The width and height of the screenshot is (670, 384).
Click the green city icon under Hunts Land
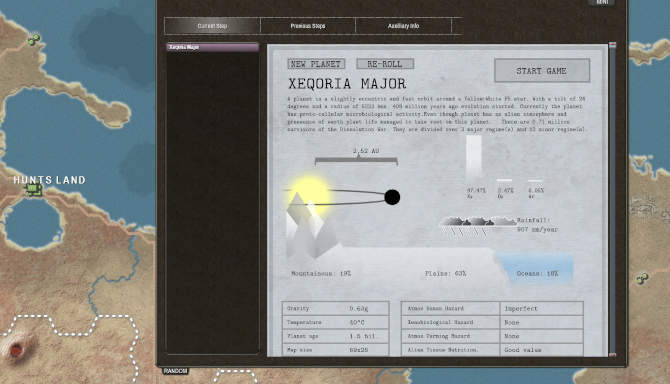pos(34,190)
